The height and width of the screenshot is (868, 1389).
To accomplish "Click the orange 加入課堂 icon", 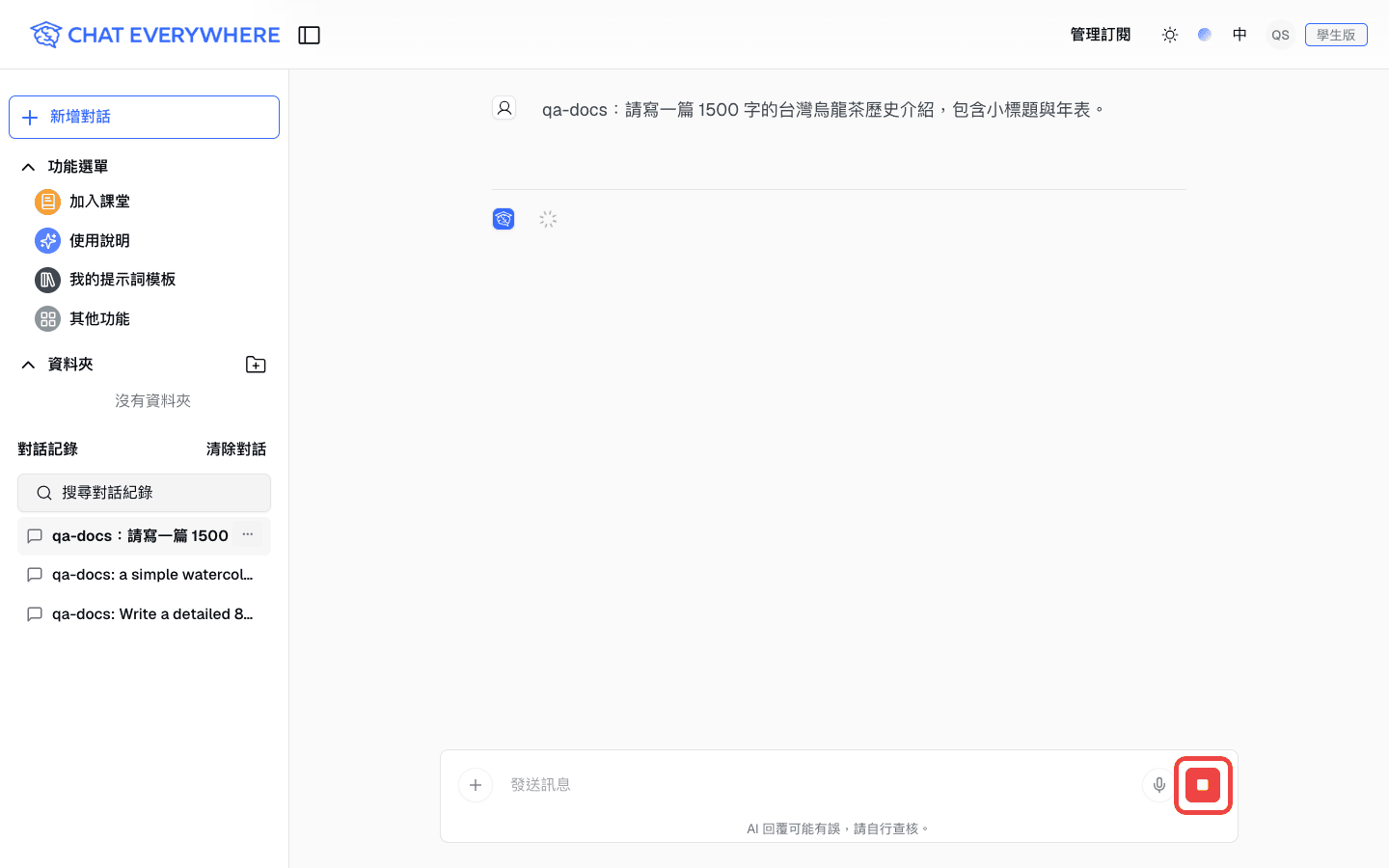I will coord(47,202).
